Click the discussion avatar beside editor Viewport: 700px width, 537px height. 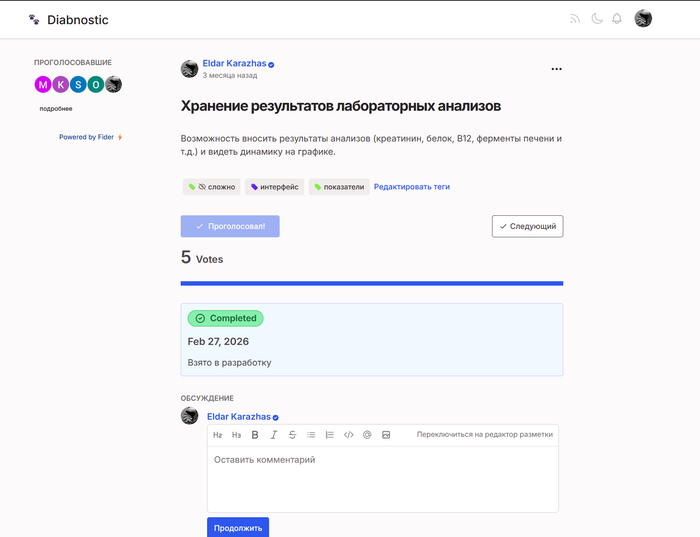(189, 416)
